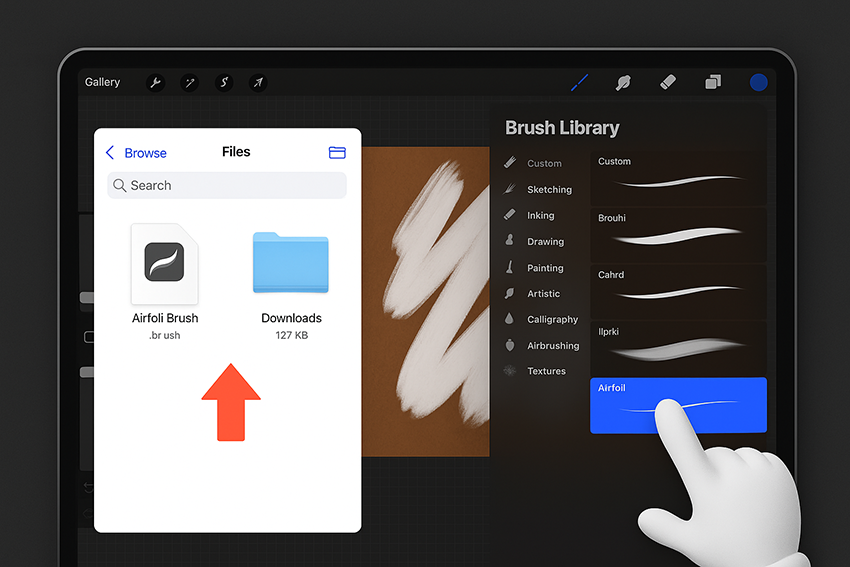The height and width of the screenshot is (567, 850).
Task: Open the Actions wrench menu
Action: tap(156, 83)
